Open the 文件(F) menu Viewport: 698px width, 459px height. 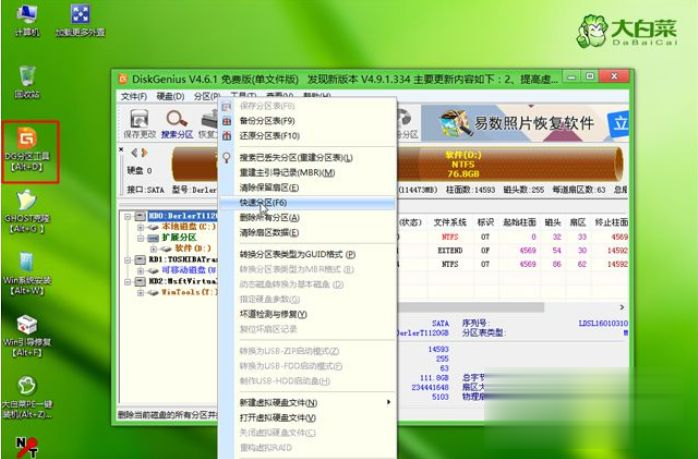134,96
